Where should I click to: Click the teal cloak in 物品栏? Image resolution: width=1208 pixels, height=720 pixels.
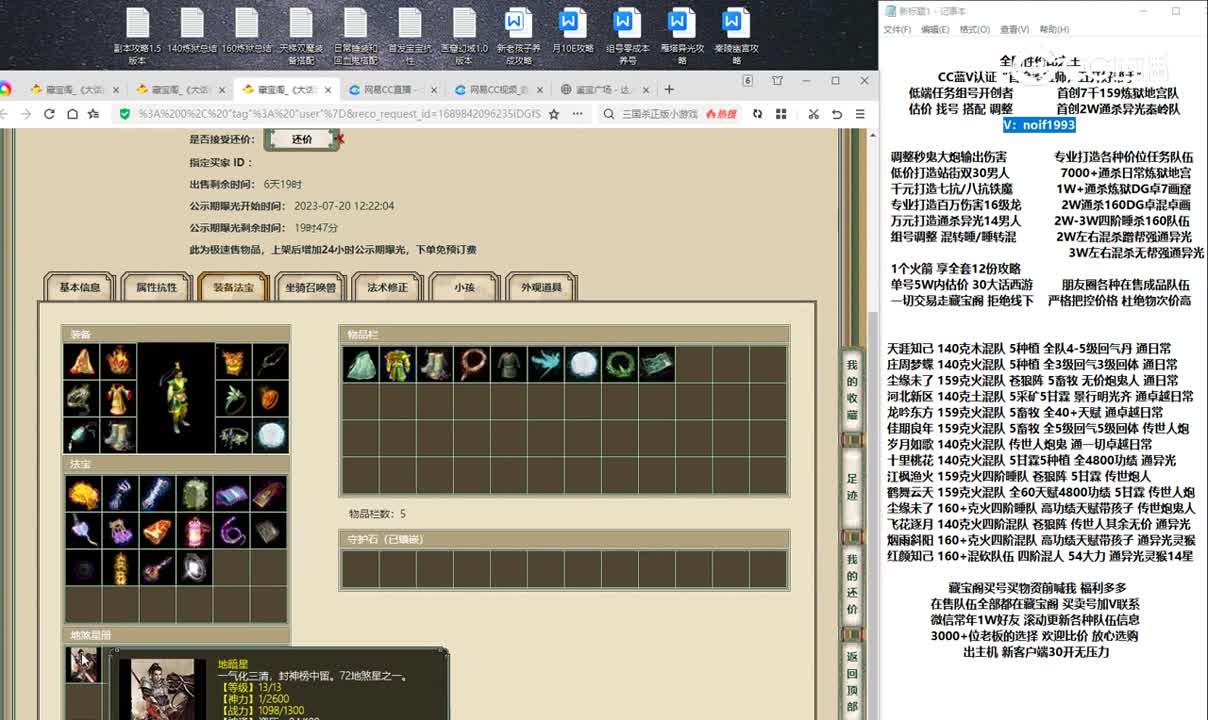[360, 365]
